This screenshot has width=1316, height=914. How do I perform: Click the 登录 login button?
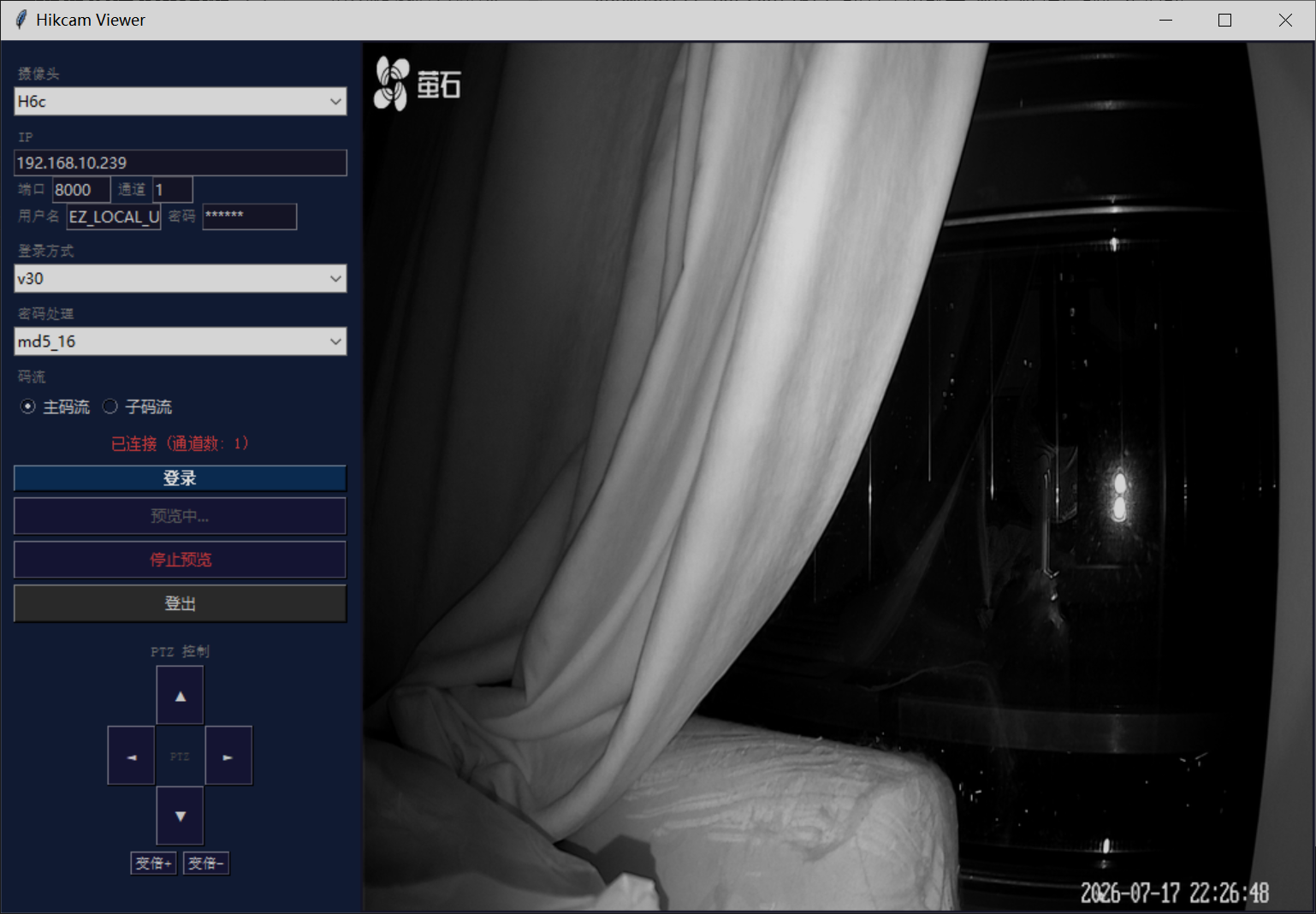tap(180, 478)
